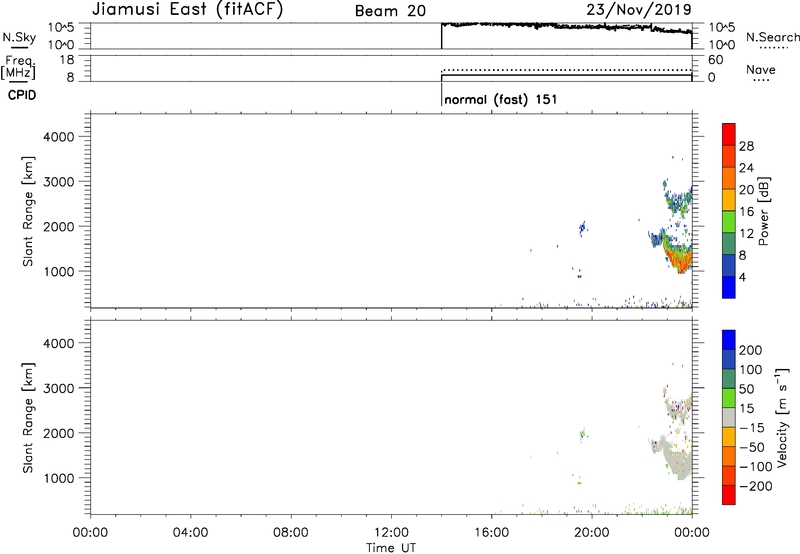Select the "60" tick on the Nave axis
This screenshot has width=800, height=554.
715,60
